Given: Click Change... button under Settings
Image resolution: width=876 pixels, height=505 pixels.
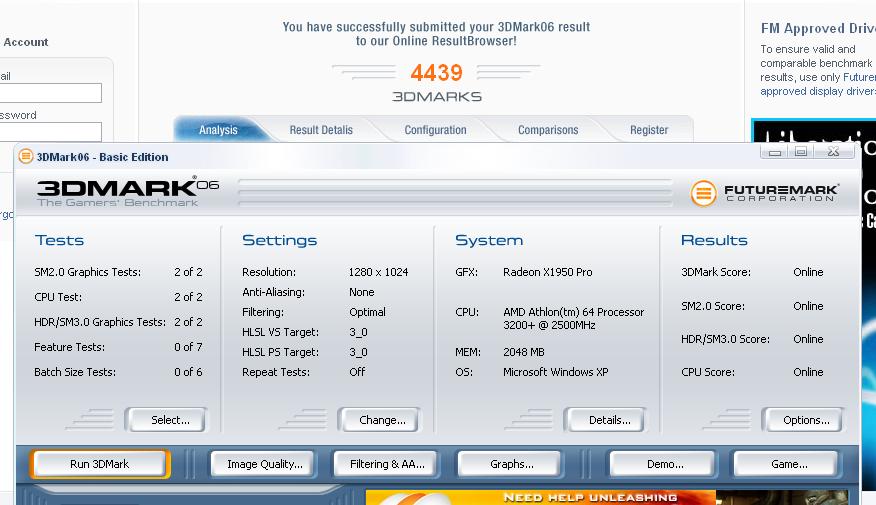Looking at the screenshot, I should coord(379,420).
